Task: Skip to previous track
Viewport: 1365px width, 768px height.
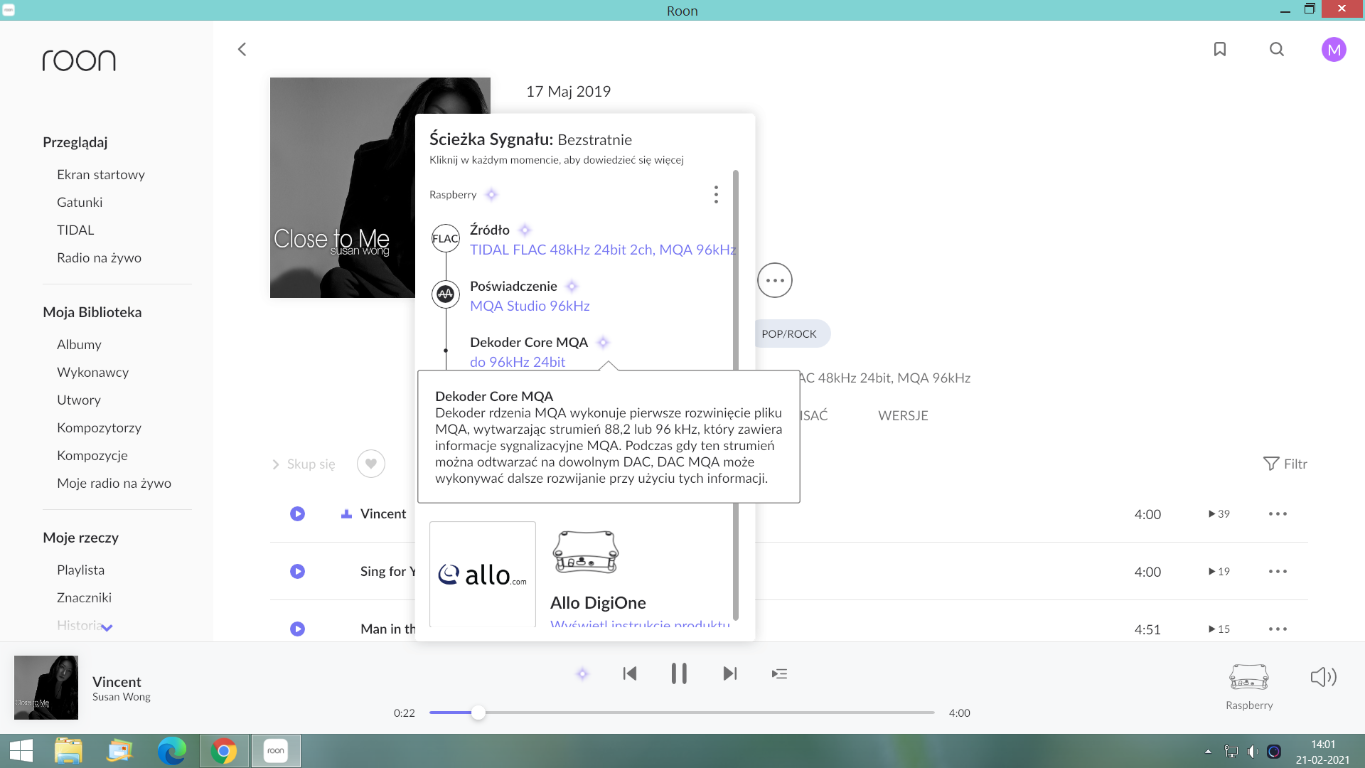Action: [x=630, y=674]
